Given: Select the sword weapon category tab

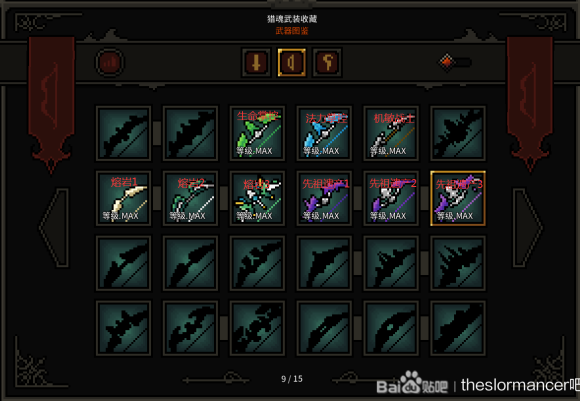Looking at the screenshot, I should (x=256, y=62).
